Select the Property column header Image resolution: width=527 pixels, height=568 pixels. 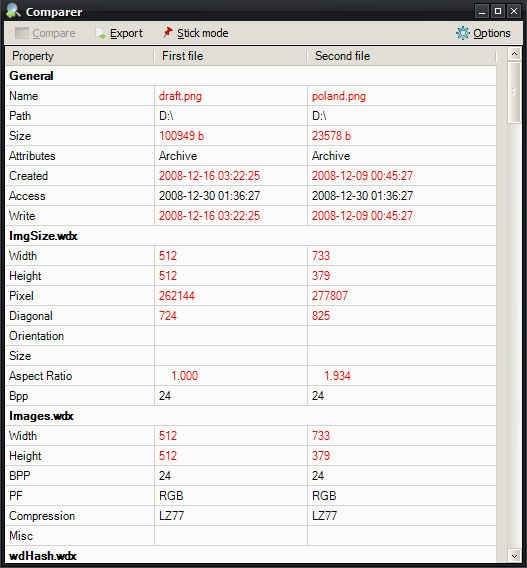click(80, 56)
